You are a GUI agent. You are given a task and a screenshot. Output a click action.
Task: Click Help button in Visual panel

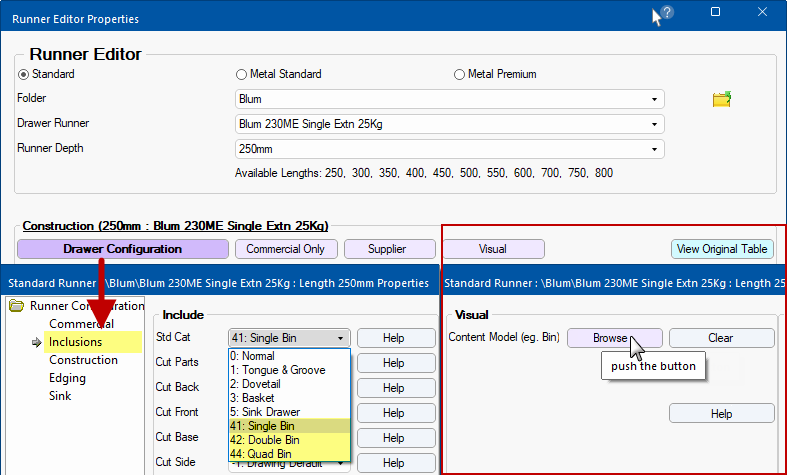point(721,413)
